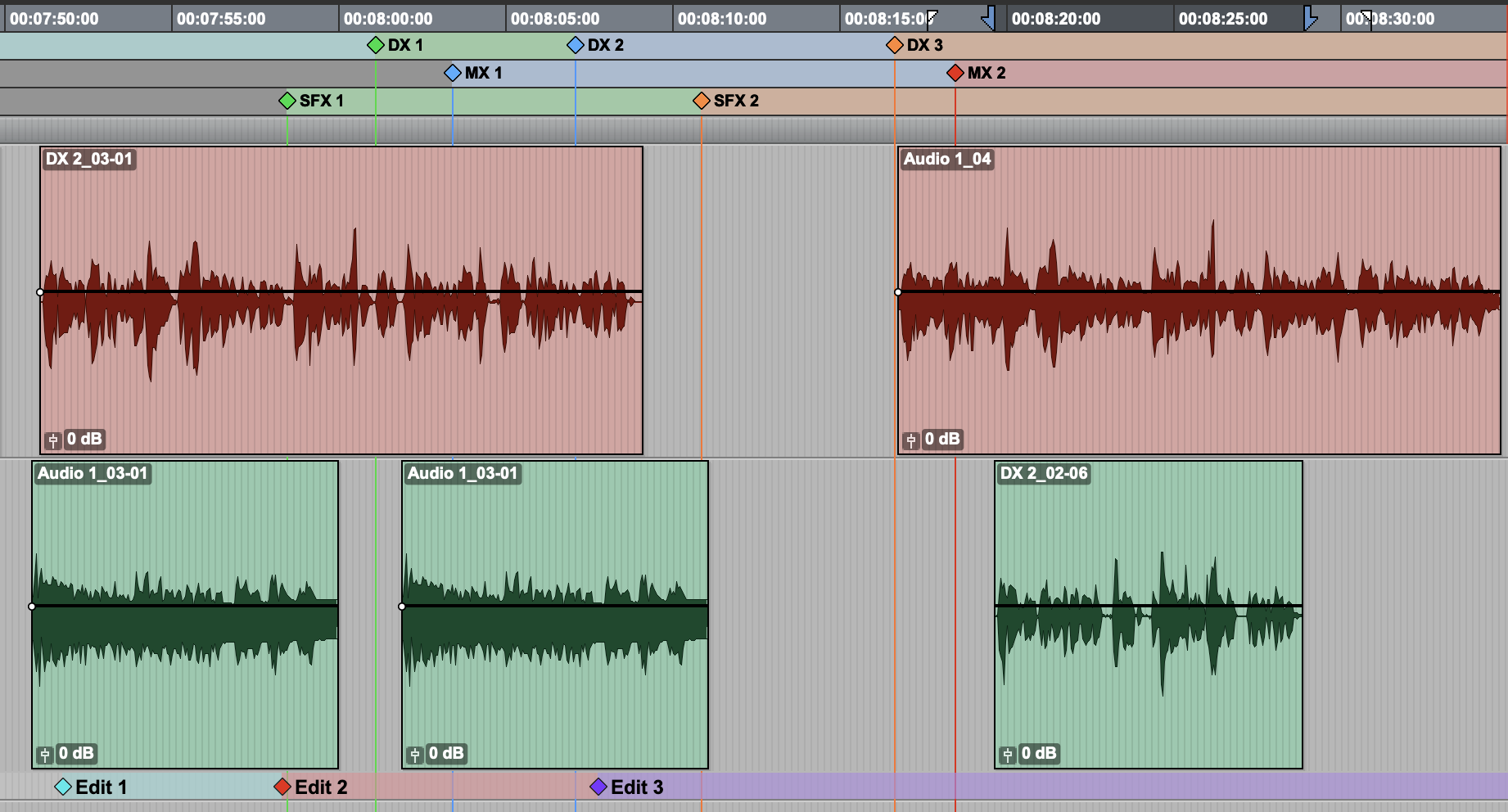Select the DX 2_03-01 clip name label
This screenshot has height=812, width=1508.
coord(89,159)
